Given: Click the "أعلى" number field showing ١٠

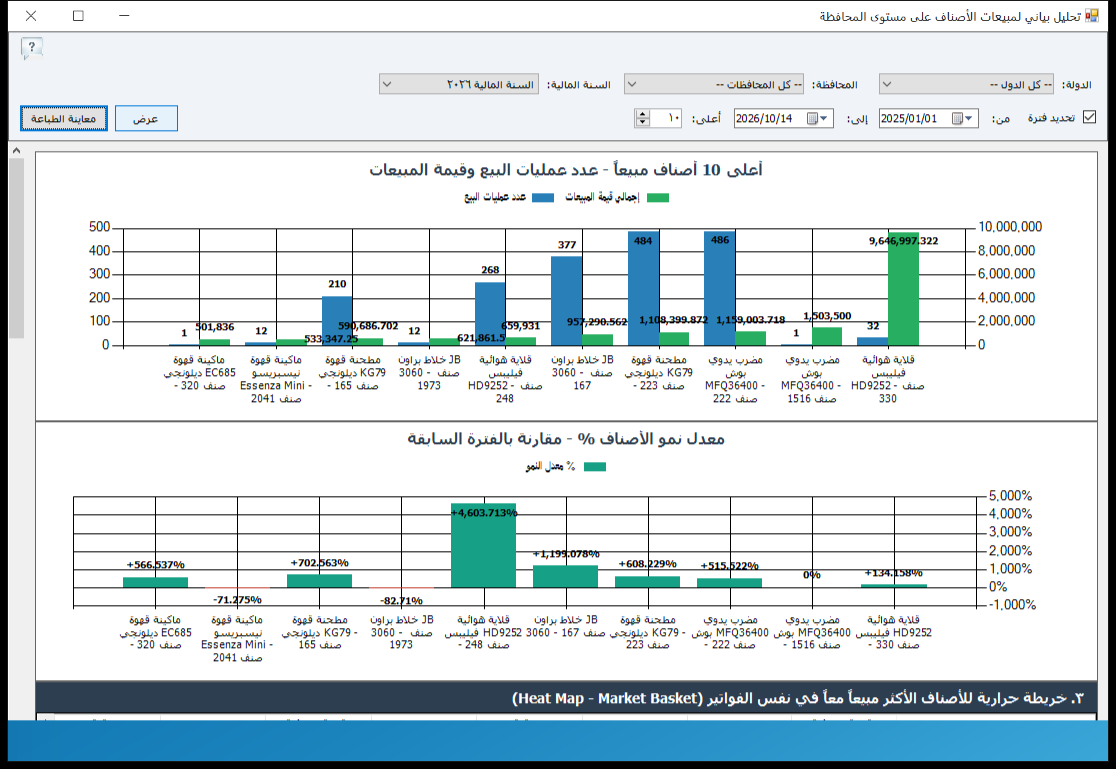Looking at the screenshot, I should coord(667,118).
